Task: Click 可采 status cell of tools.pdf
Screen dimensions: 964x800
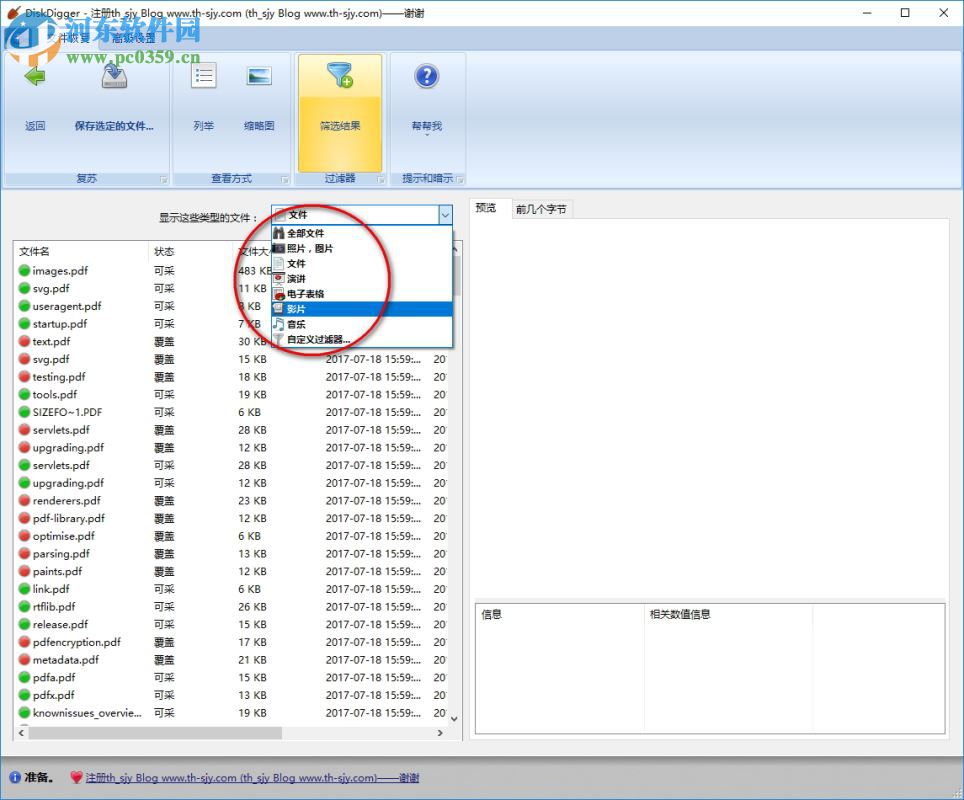Action: 164,394
